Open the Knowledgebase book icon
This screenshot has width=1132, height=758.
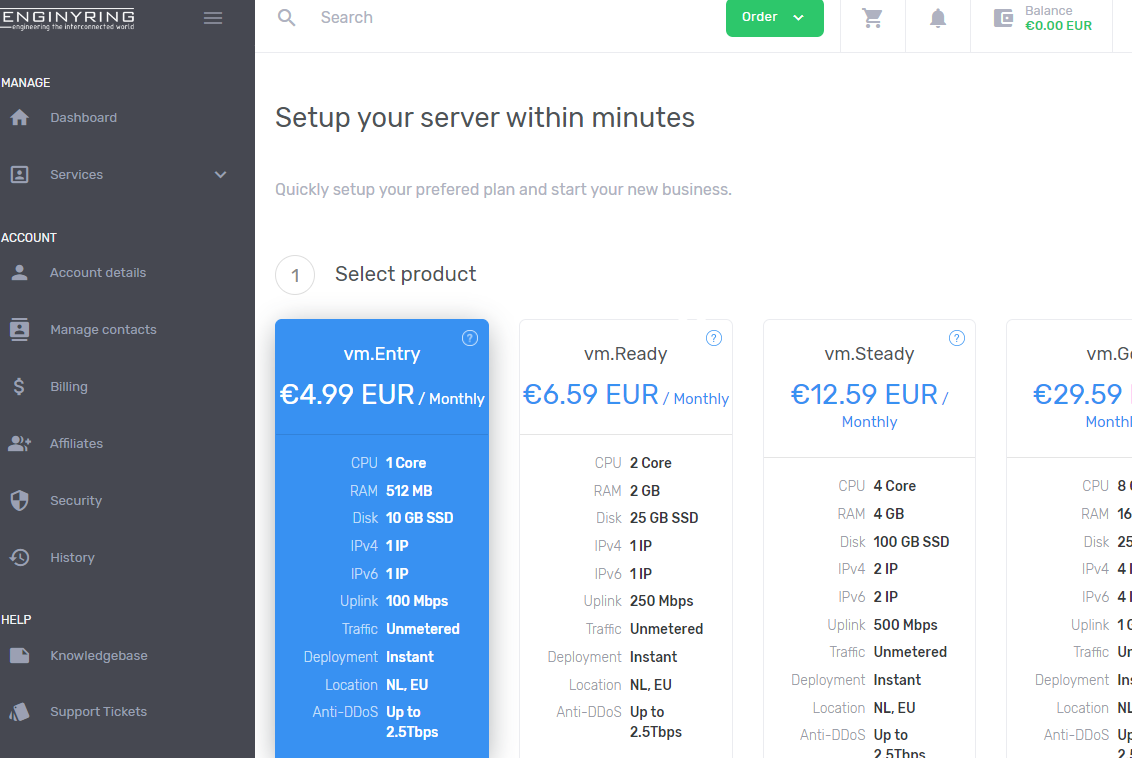tap(21, 654)
